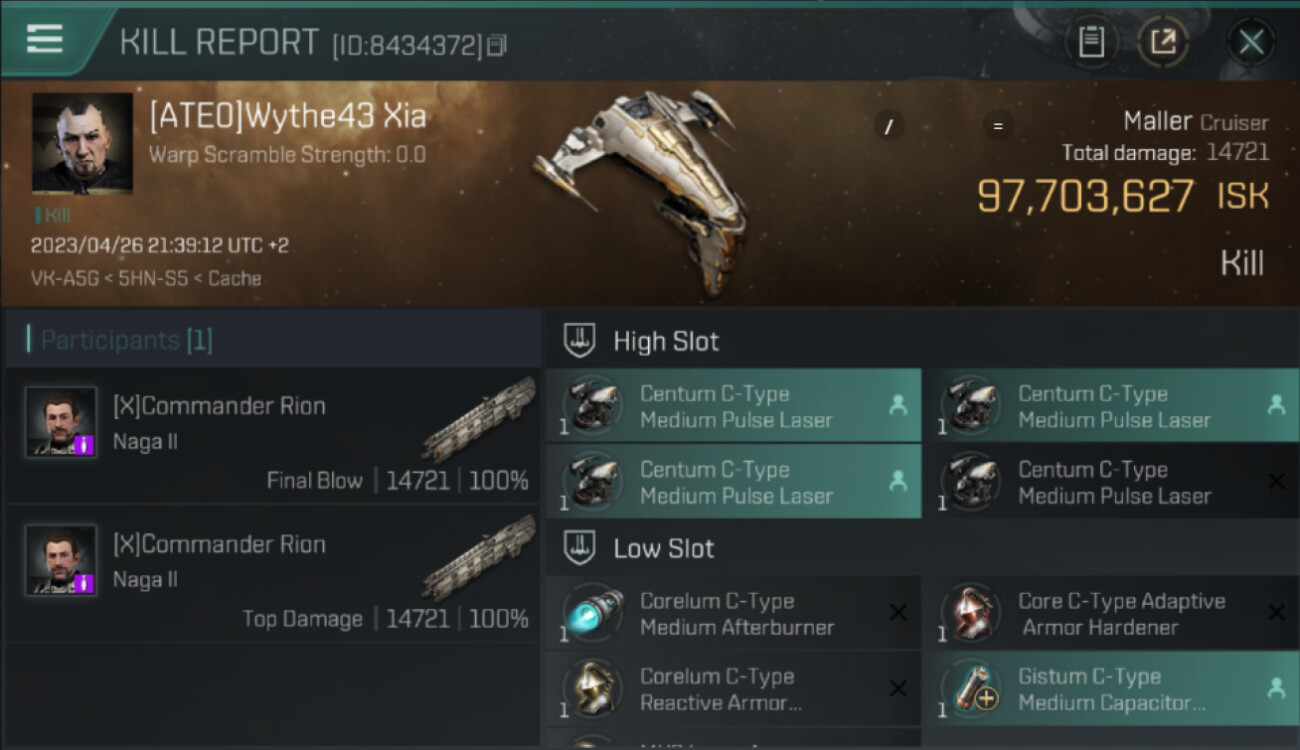View Wythe43 Xia's character portrait
Viewport: 1300px width, 750px height.
(82, 143)
